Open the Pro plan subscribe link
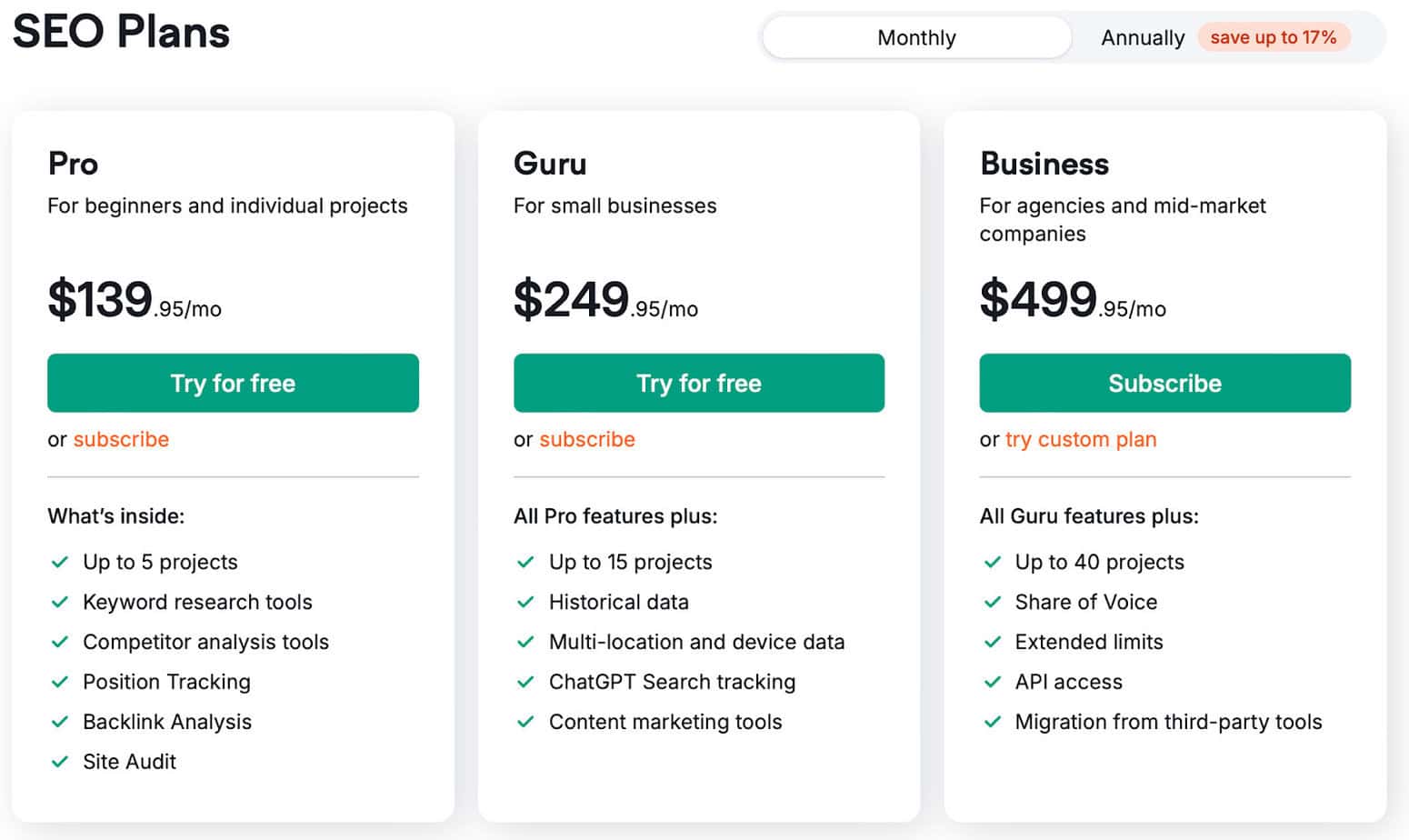The image size is (1409, 840). (x=121, y=439)
